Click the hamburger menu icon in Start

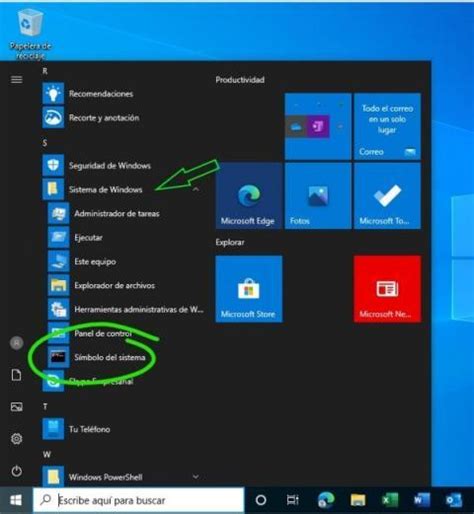pos(17,79)
